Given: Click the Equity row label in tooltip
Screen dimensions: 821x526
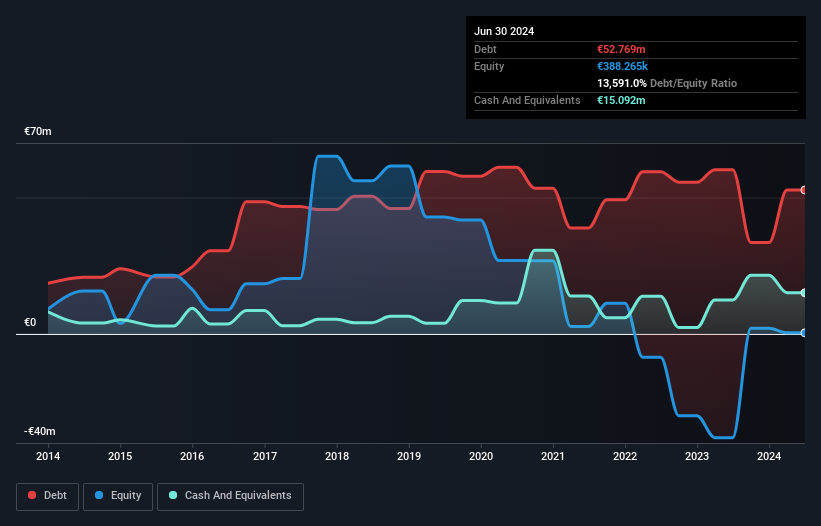Looking at the screenshot, I should tap(489, 66).
